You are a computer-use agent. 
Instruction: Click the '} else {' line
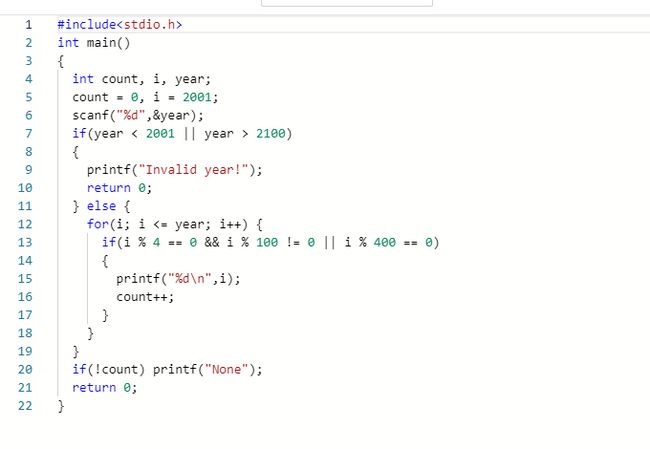[101, 206]
